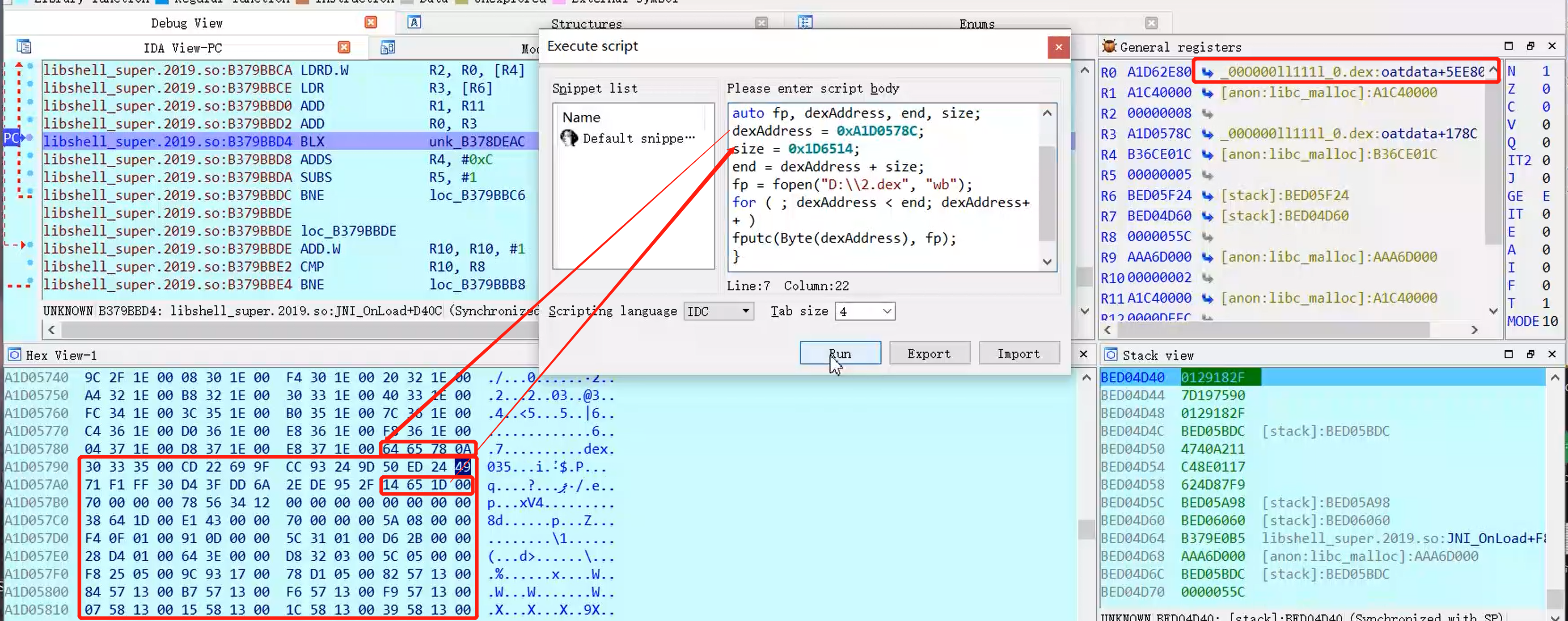Toggle the N flag value

pyautogui.click(x=1546, y=71)
